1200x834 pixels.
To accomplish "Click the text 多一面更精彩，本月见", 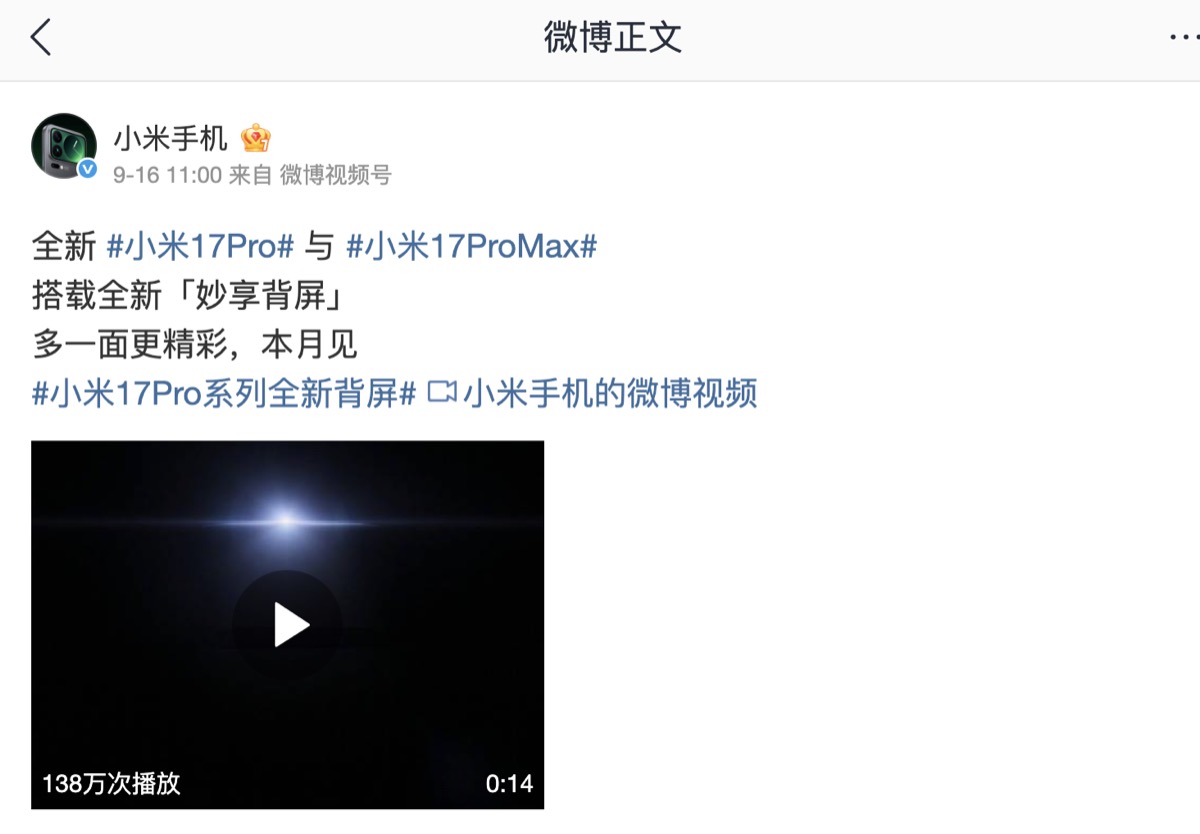I will point(195,345).
